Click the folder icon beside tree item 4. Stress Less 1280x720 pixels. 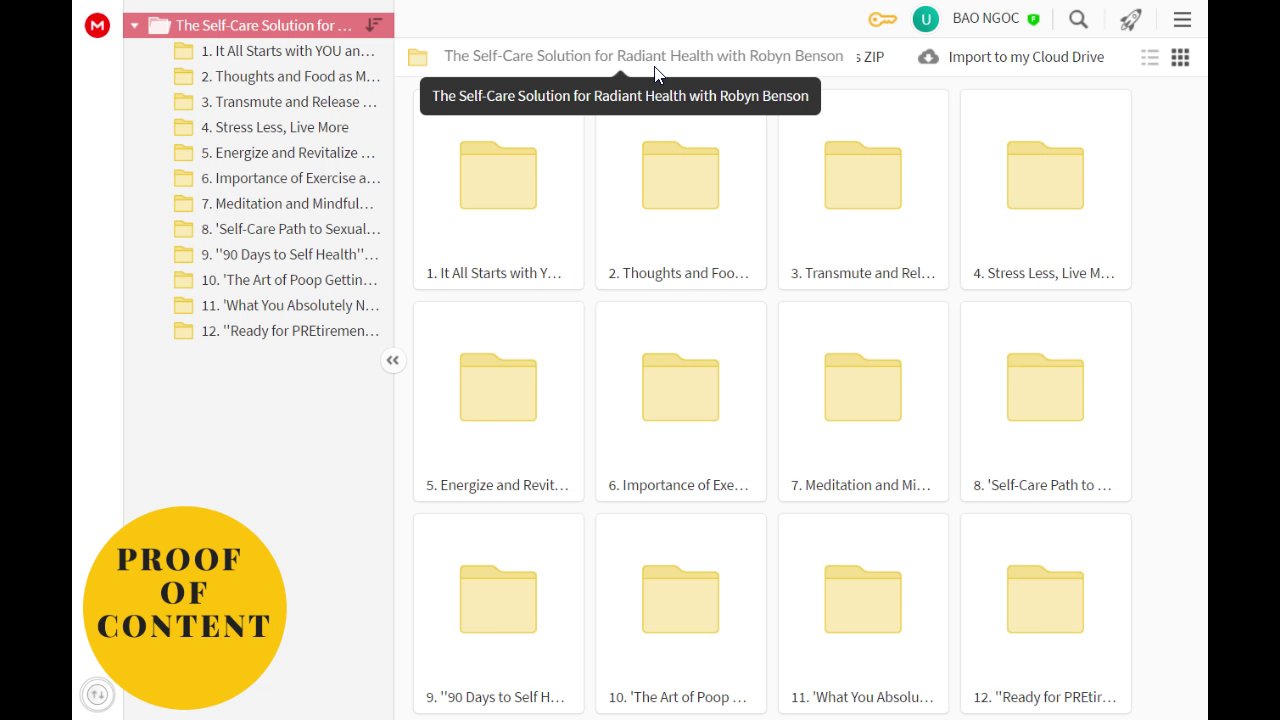click(183, 127)
